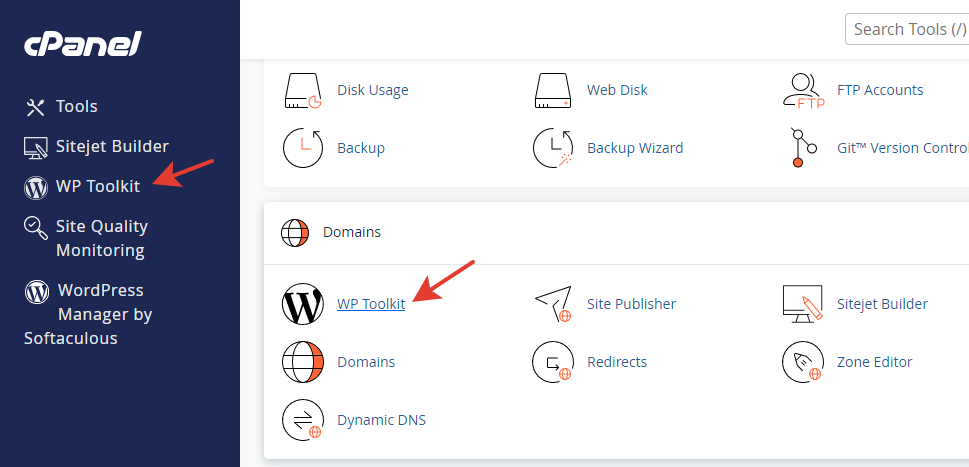Open the Zone Editor link
This screenshot has height=467, width=969.
pos(874,362)
